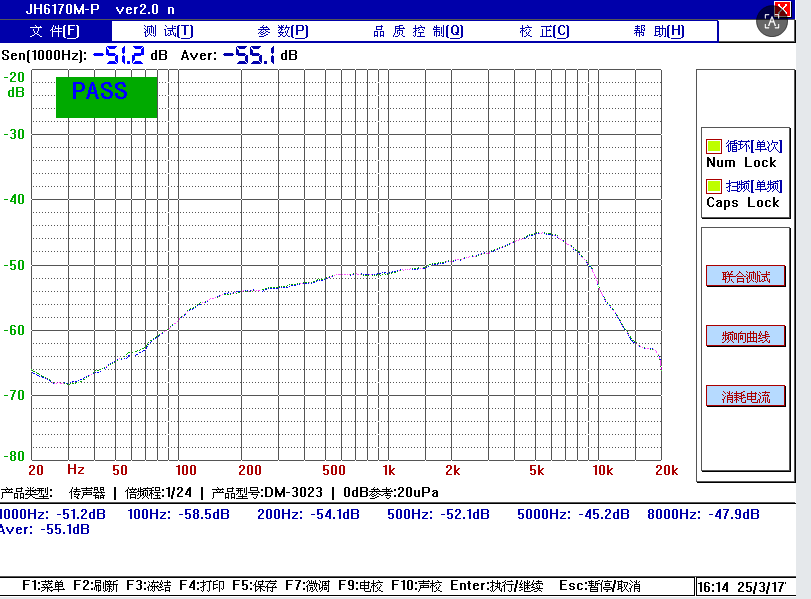Open the 测试[T] menu
Screen dimensions: 811x599
pyautogui.click(x=167, y=31)
